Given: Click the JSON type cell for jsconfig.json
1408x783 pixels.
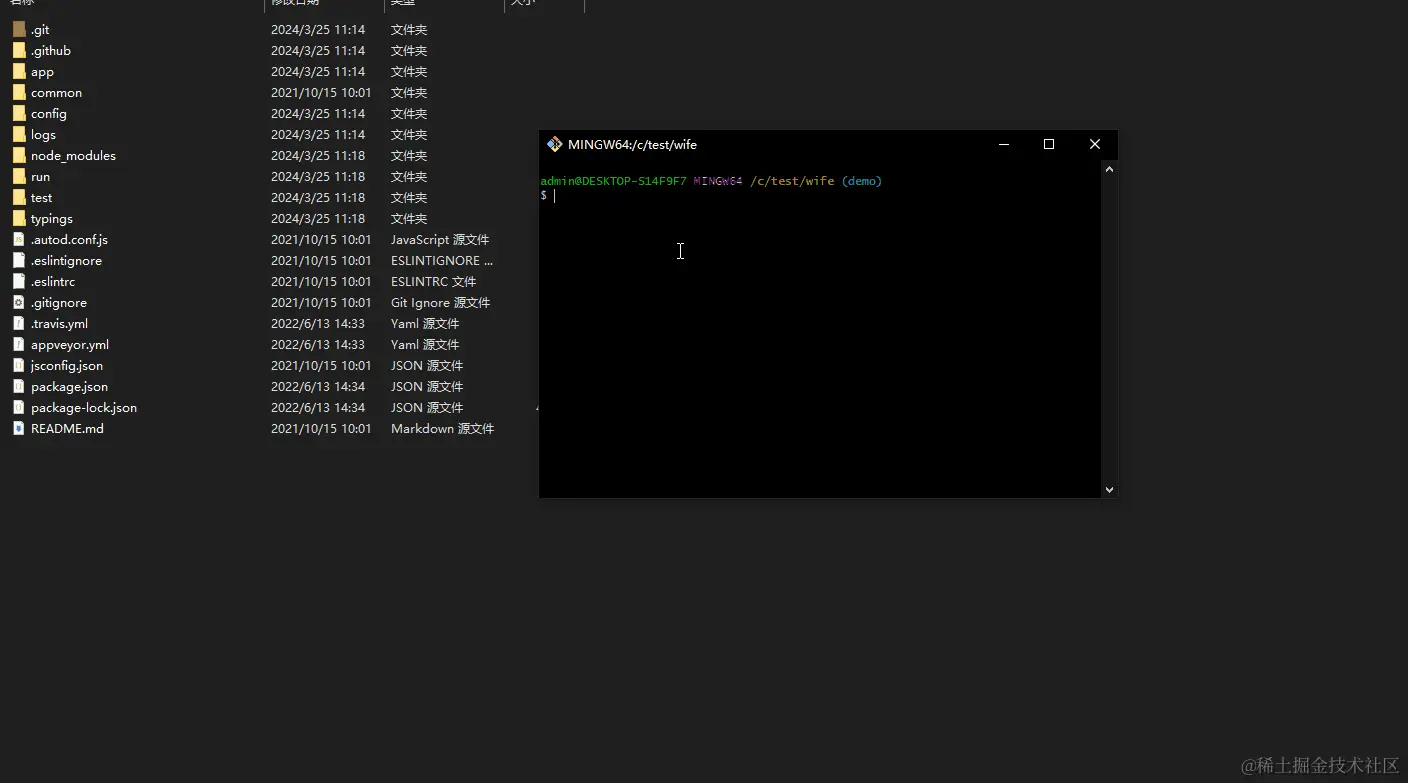Looking at the screenshot, I should (x=427, y=366).
